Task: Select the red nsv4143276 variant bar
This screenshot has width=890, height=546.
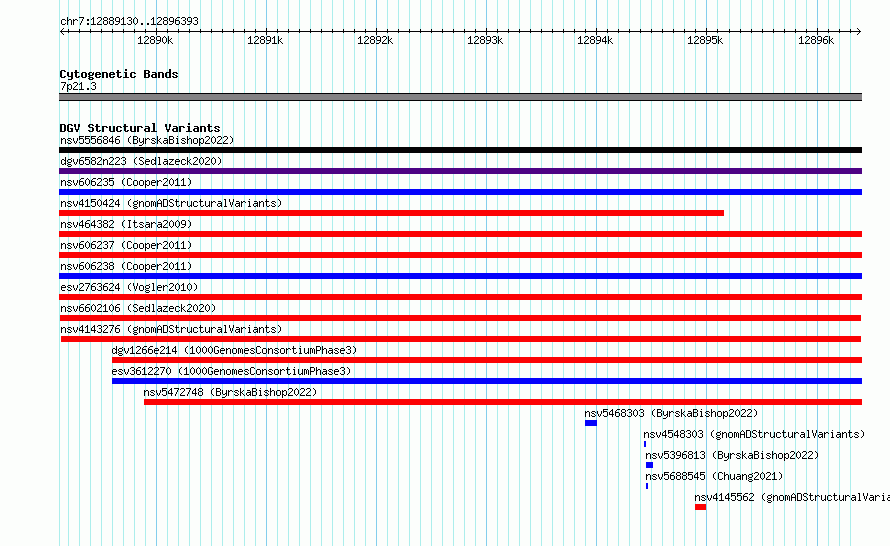Action: 461,339
